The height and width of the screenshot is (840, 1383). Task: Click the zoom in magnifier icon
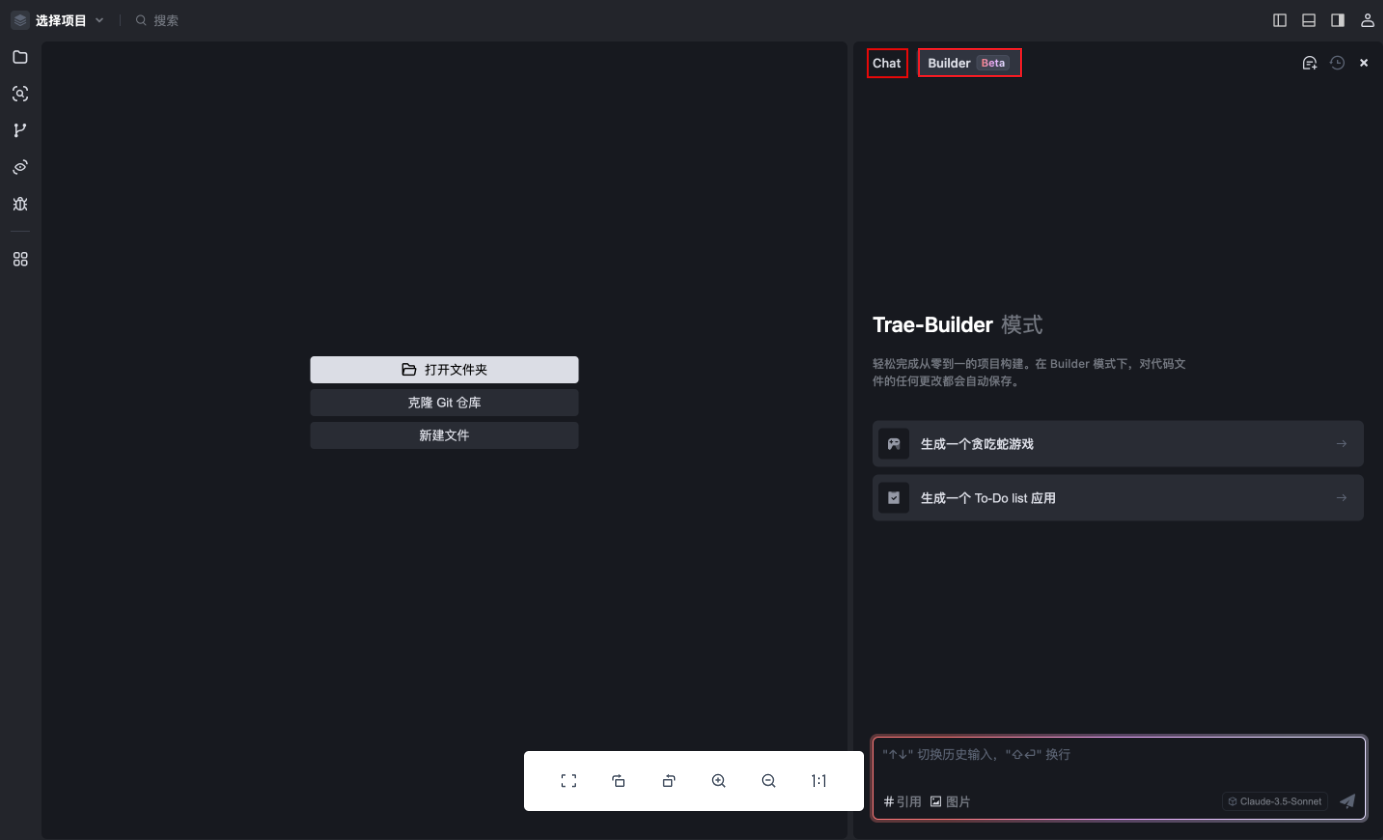pyautogui.click(x=719, y=781)
